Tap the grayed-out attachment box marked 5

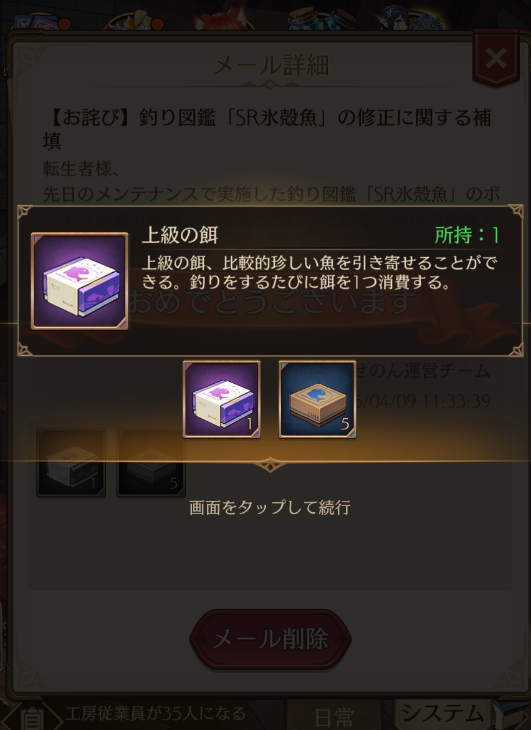pos(151,462)
